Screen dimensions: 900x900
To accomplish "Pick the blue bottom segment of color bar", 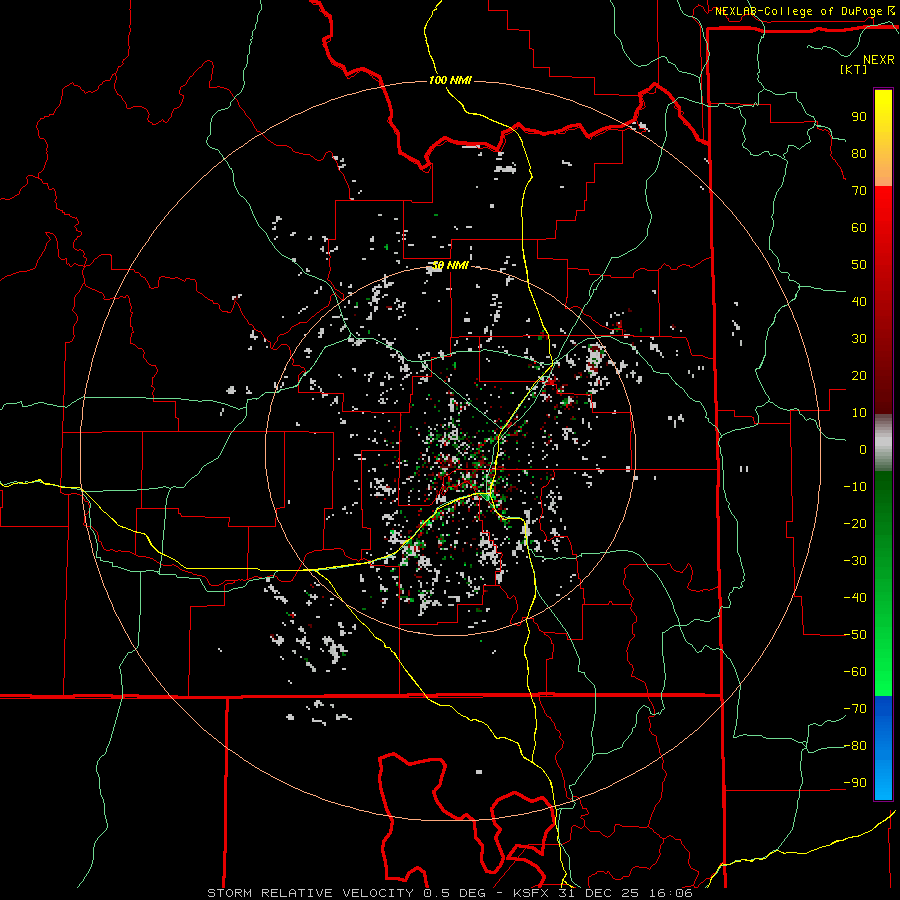I will coord(883,748).
